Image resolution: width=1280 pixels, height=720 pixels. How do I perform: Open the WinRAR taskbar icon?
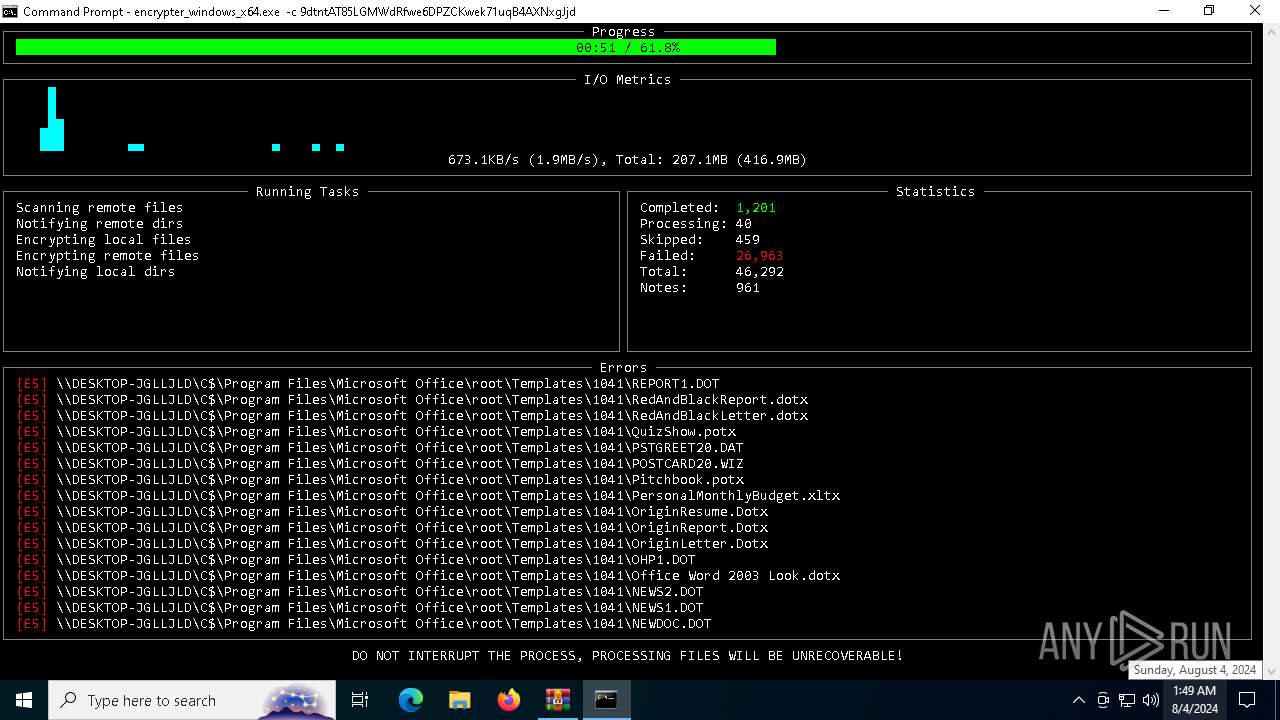tap(557, 700)
